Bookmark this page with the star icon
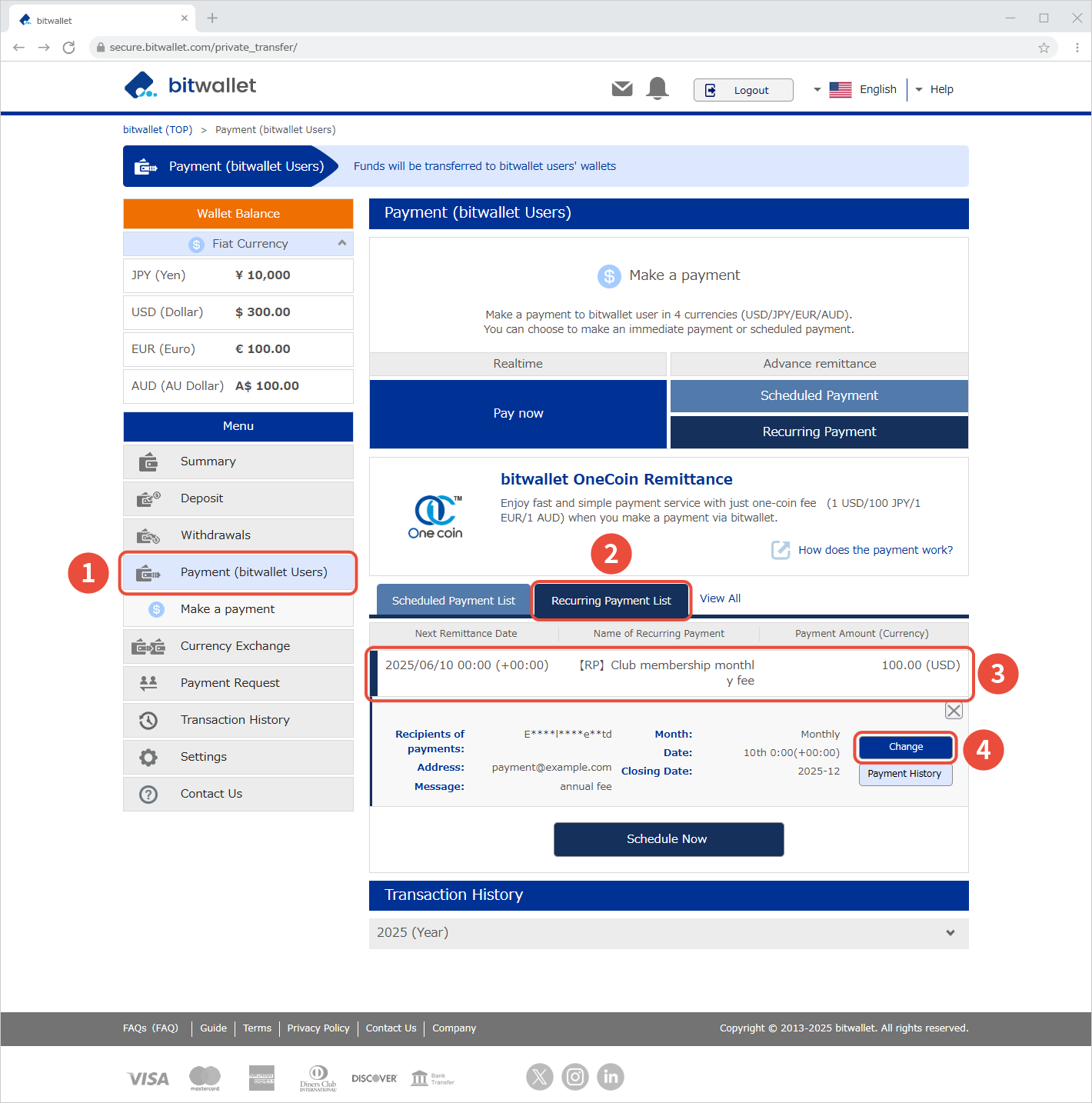The image size is (1092, 1103). point(1044,47)
